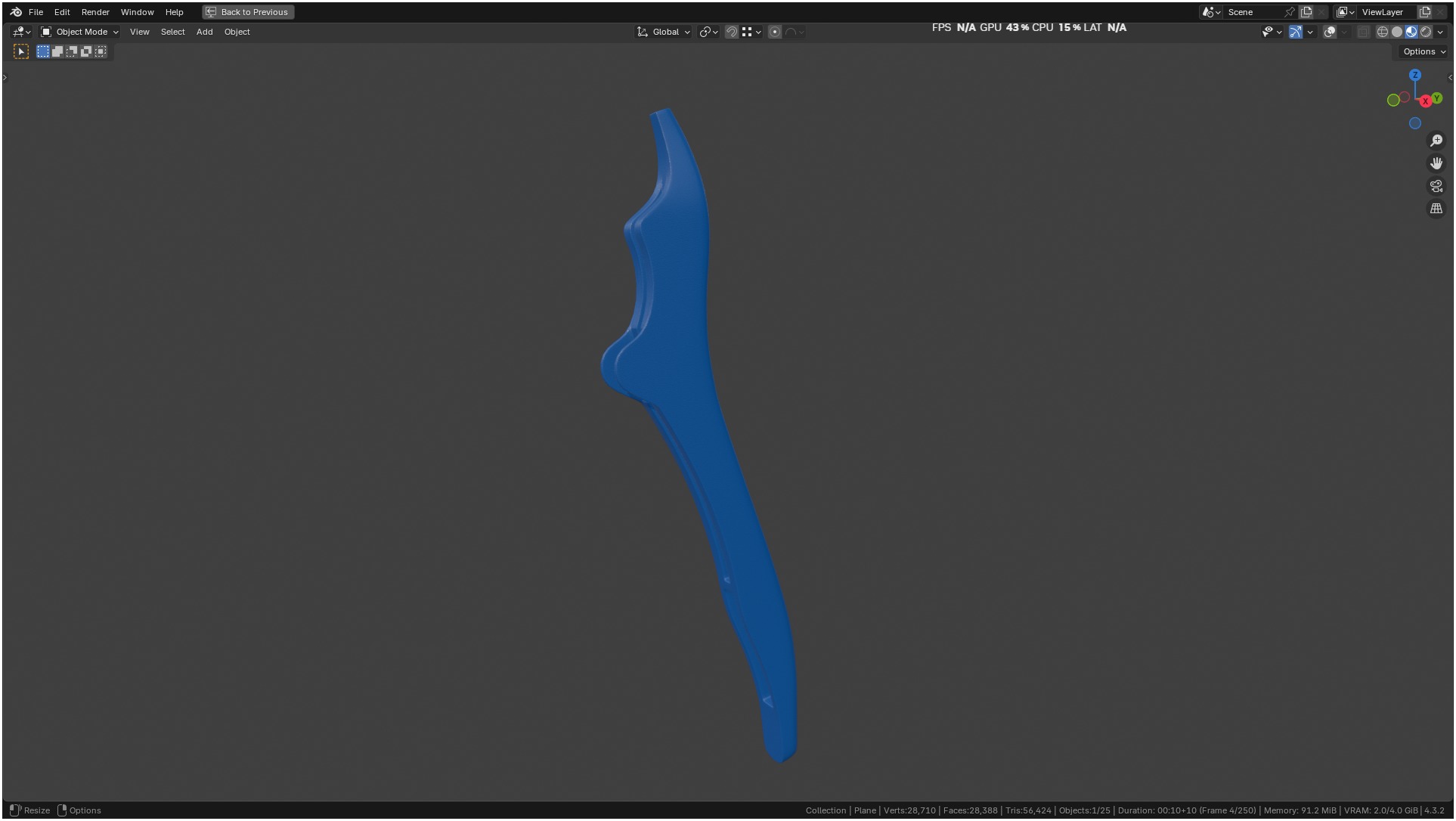The image size is (1456, 821).
Task: Toggle viewport overlays
Action: coord(1330,32)
